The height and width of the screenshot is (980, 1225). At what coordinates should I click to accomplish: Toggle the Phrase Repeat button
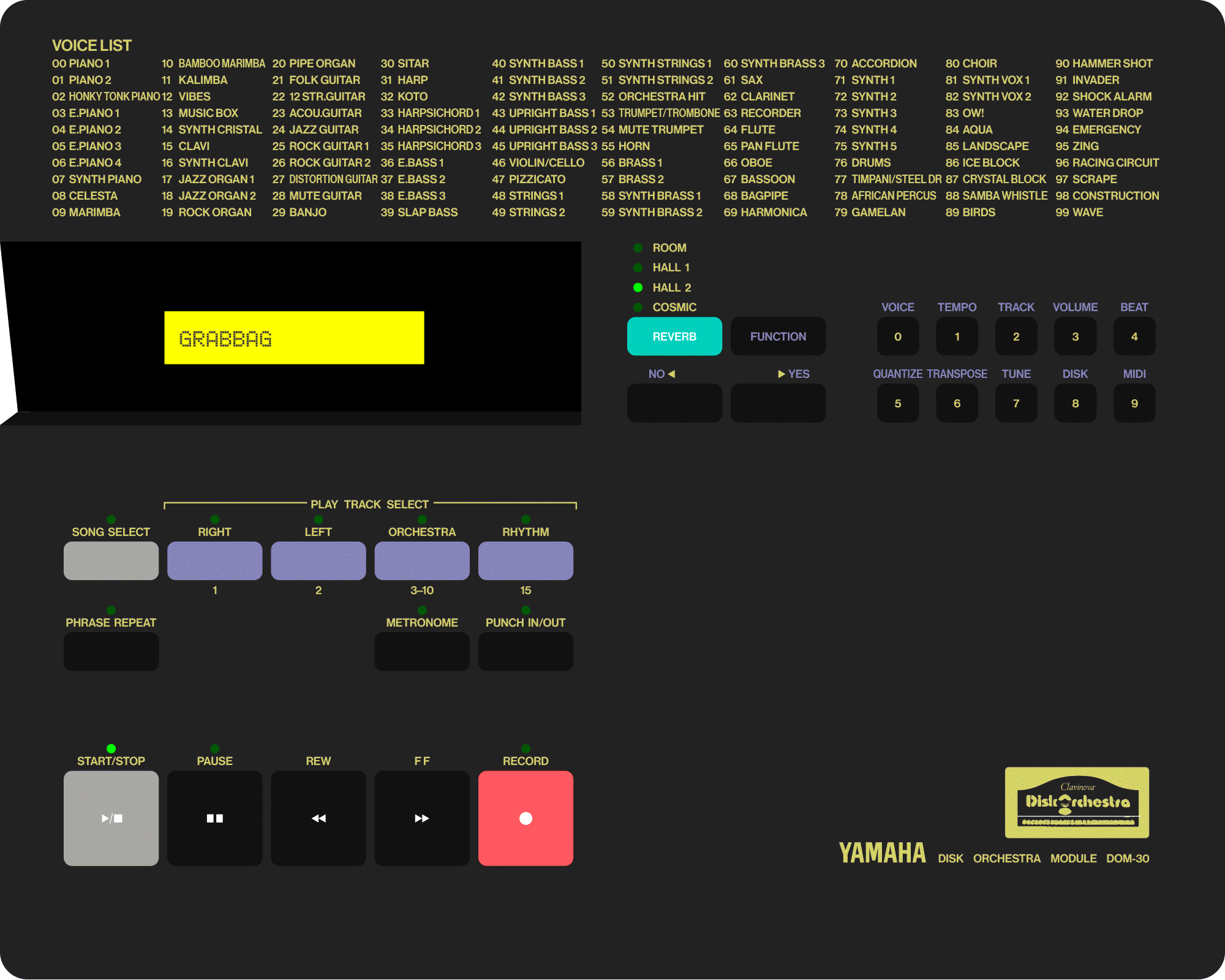coord(111,651)
